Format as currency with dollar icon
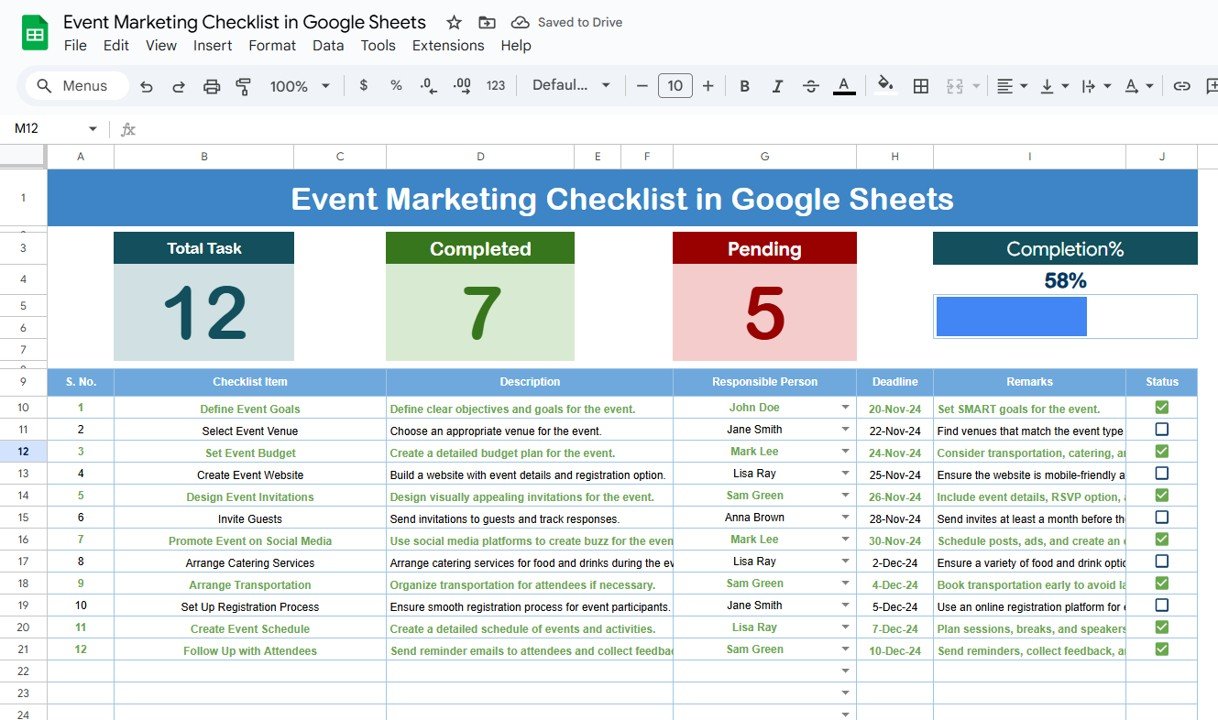This screenshot has width=1218, height=720. tap(363, 86)
